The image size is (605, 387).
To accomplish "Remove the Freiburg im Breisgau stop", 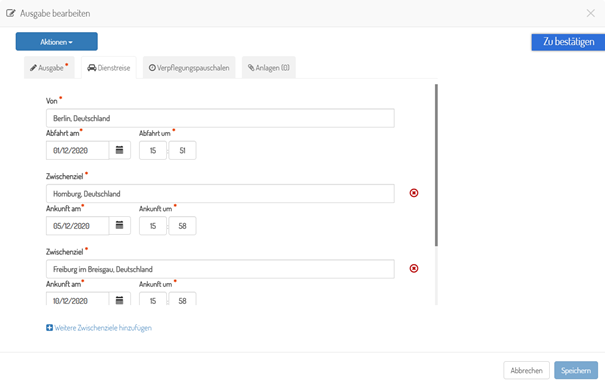I will pyautogui.click(x=414, y=269).
